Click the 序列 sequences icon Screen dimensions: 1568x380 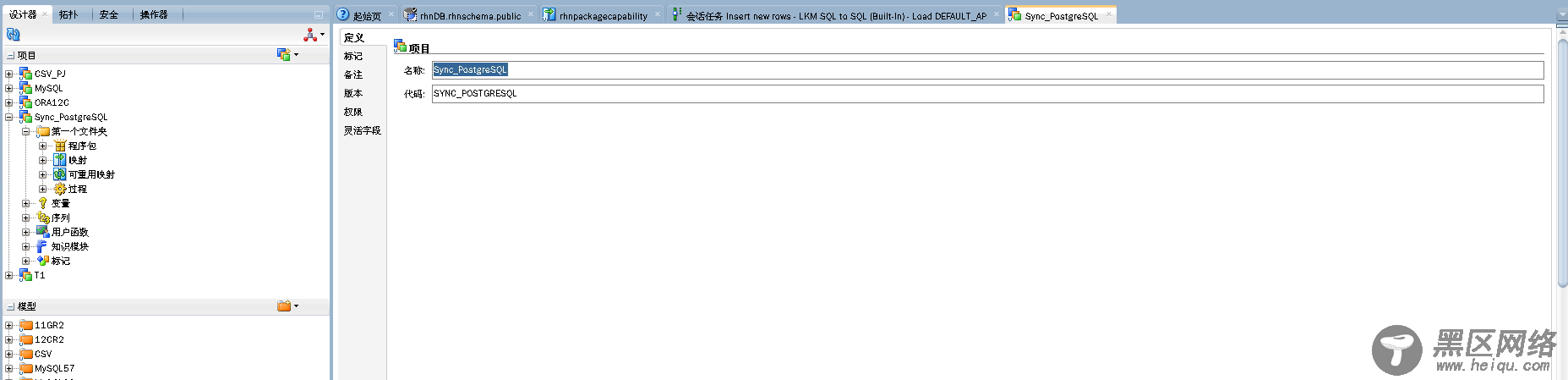point(43,218)
